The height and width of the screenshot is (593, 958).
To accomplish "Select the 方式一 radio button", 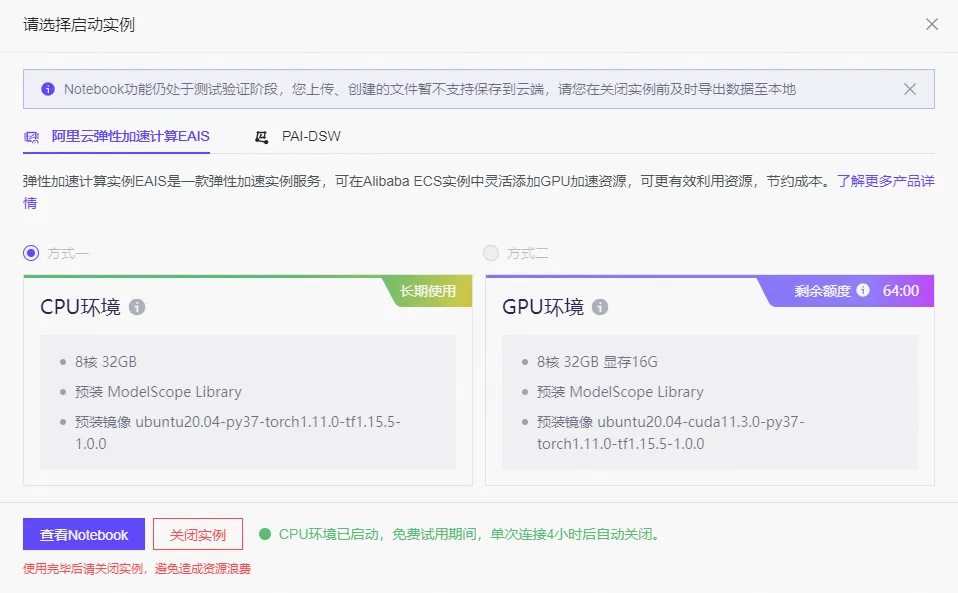I will click(31, 253).
